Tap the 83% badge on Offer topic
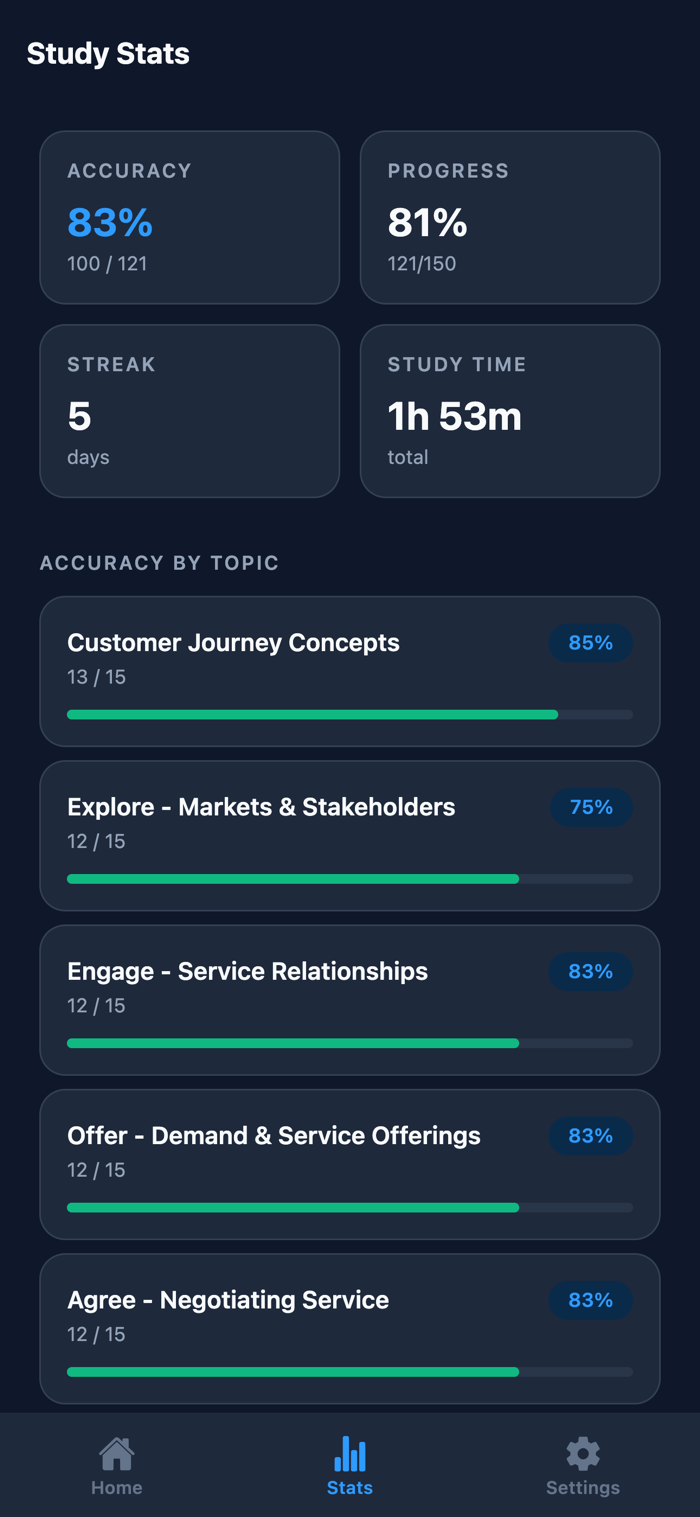Image resolution: width=700 pixels, height=1517 pixels. click(591, 1136)
